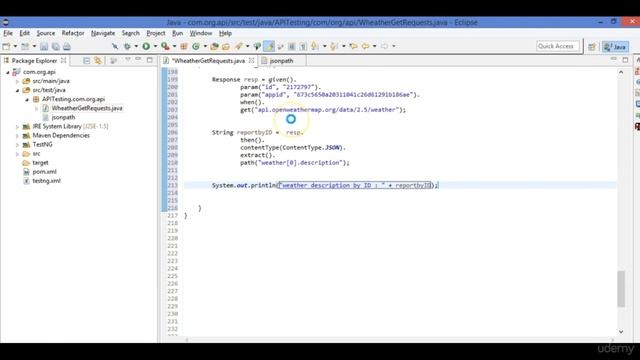
Task: Click the editor vertical scrollbar thumb
Action: click(x=621, y=289)
